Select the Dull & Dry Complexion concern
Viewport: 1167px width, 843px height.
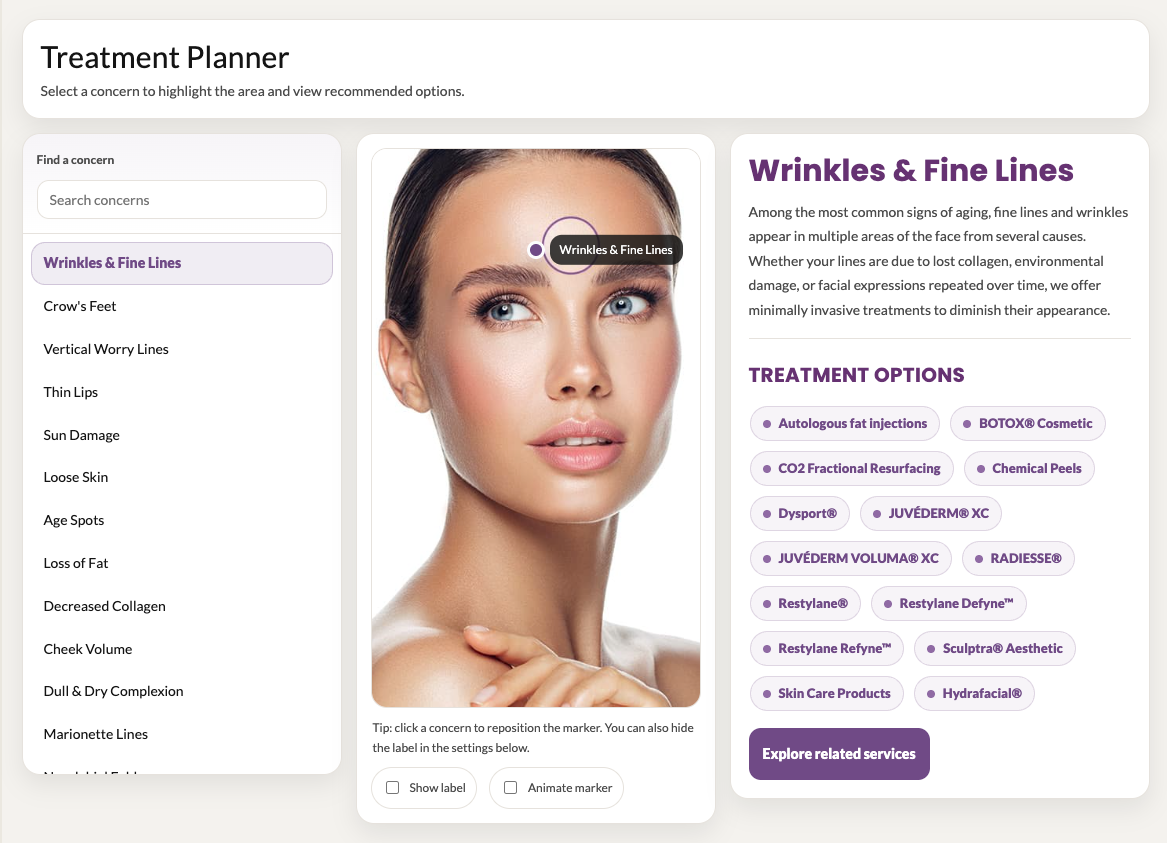(113, 691)
